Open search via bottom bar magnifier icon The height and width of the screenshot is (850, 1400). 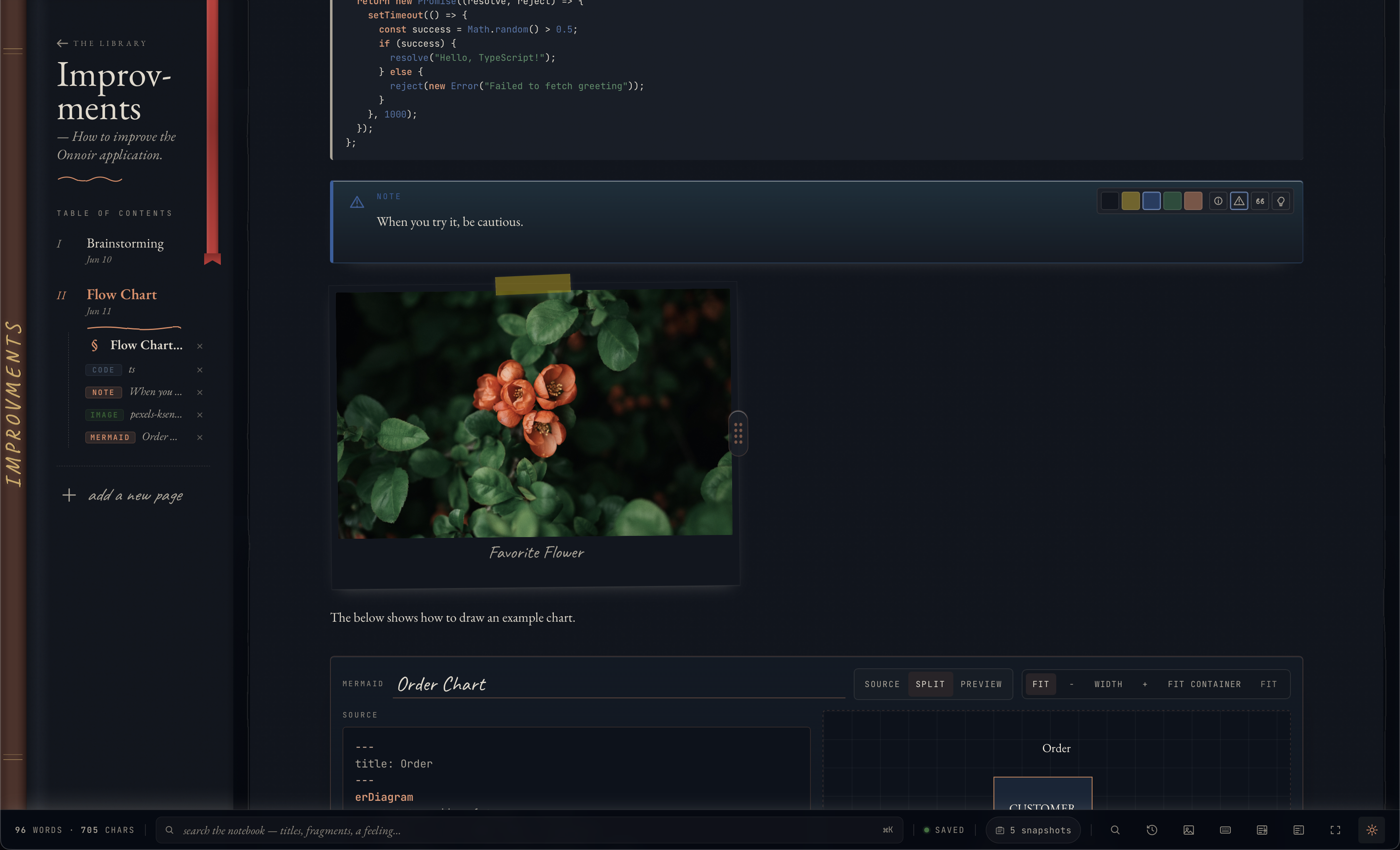(1115, 830)
